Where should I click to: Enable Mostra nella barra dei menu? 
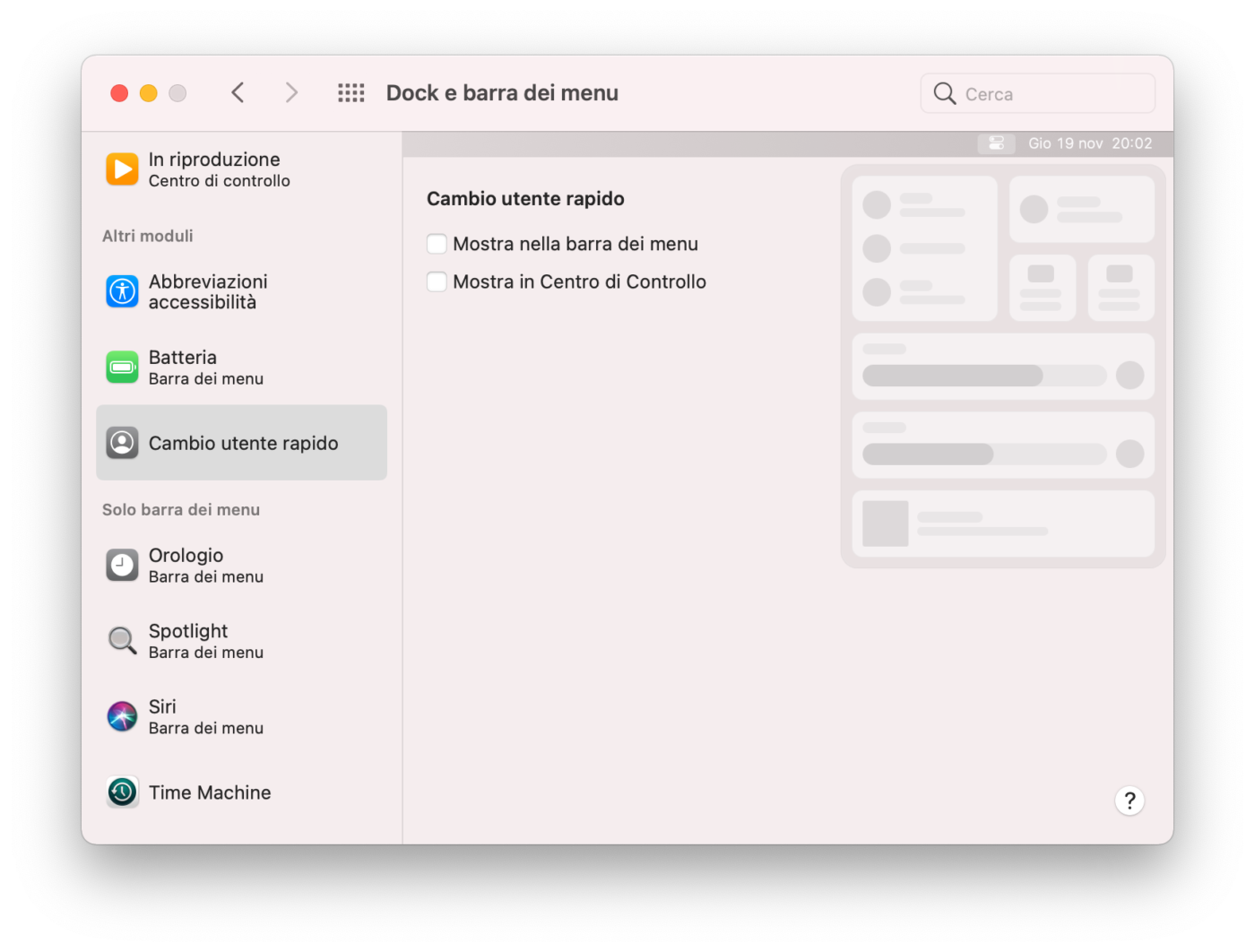pyautogui.click(x=437, y=244)
